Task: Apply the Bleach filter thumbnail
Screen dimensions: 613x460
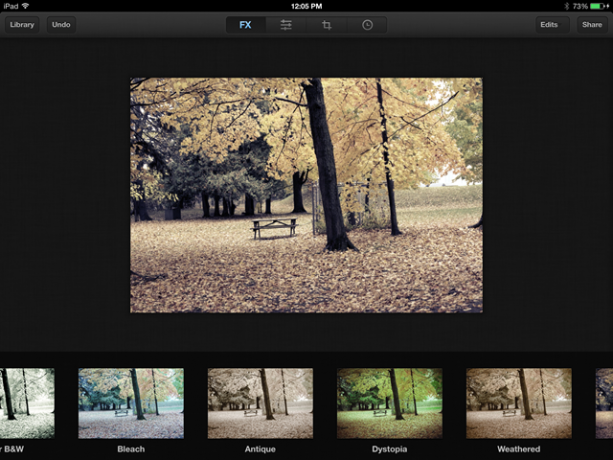Action: tap(131, 403)
